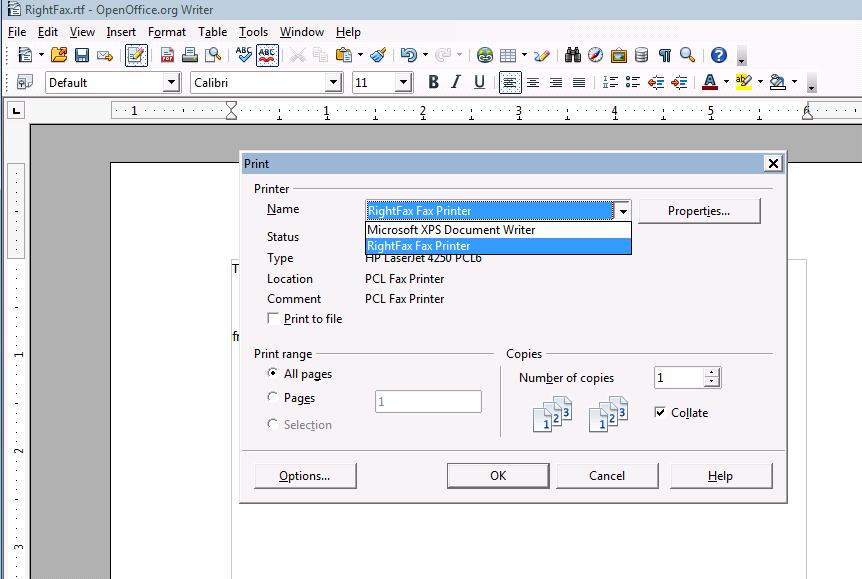Image resolution: width=862 pixels, height=579 pixels.
Task: Toggle Edit File mode icon
Action: point(136,55)
